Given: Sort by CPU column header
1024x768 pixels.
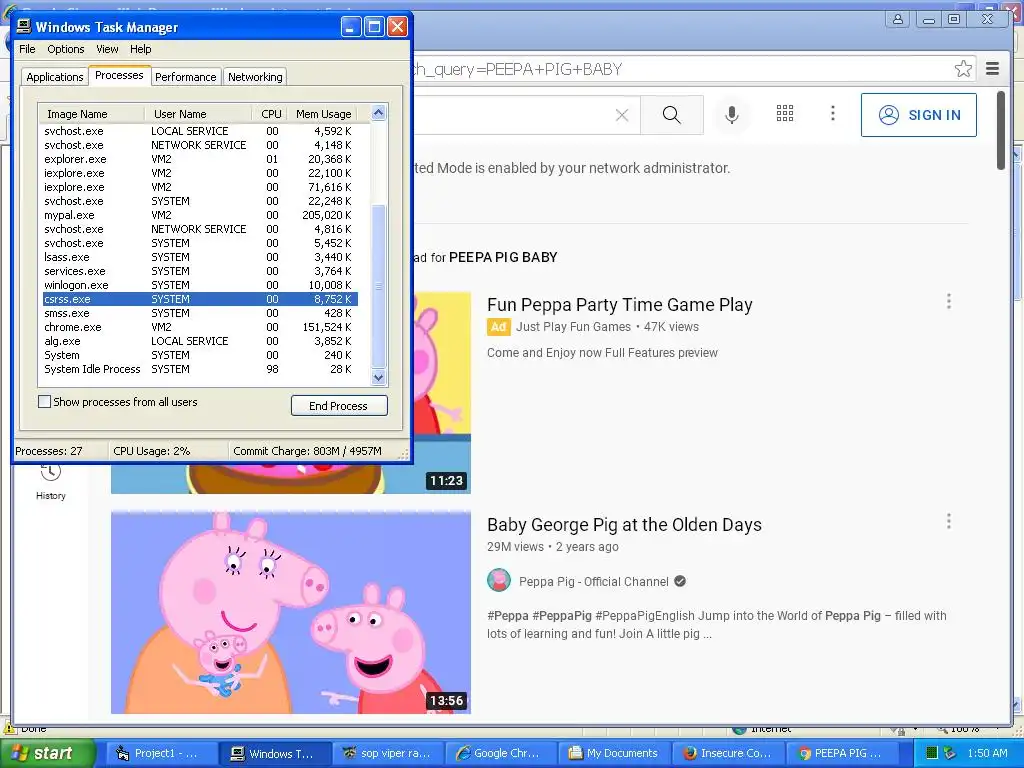Looking at the screenshot, I should pyautogui.click(x=270, y=114).
